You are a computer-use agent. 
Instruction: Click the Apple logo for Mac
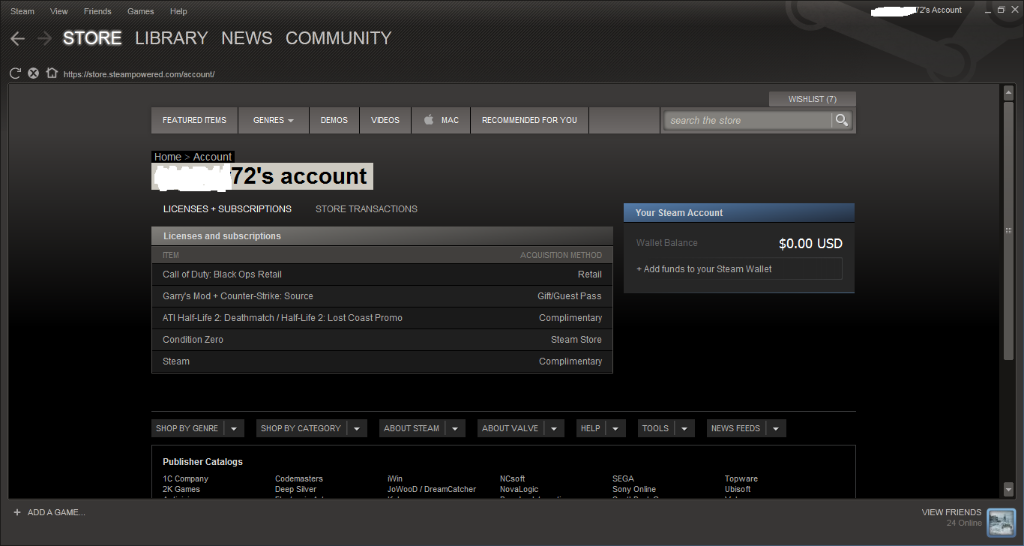tap(428, 120)
